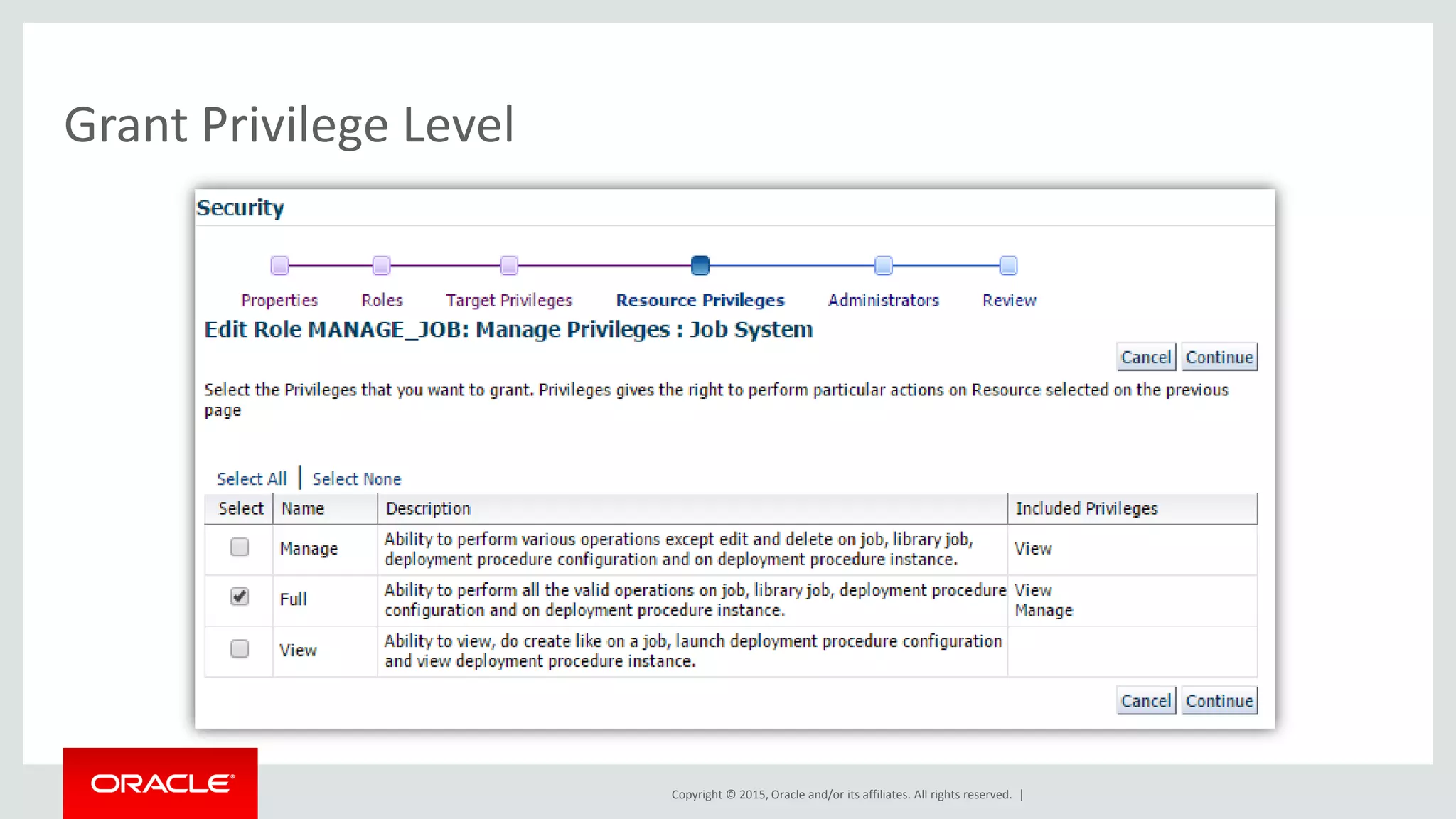Viewport: 1456px width, 819px height.
Task: Click the Roles step node in the wizard train
Action: point(382,266)
